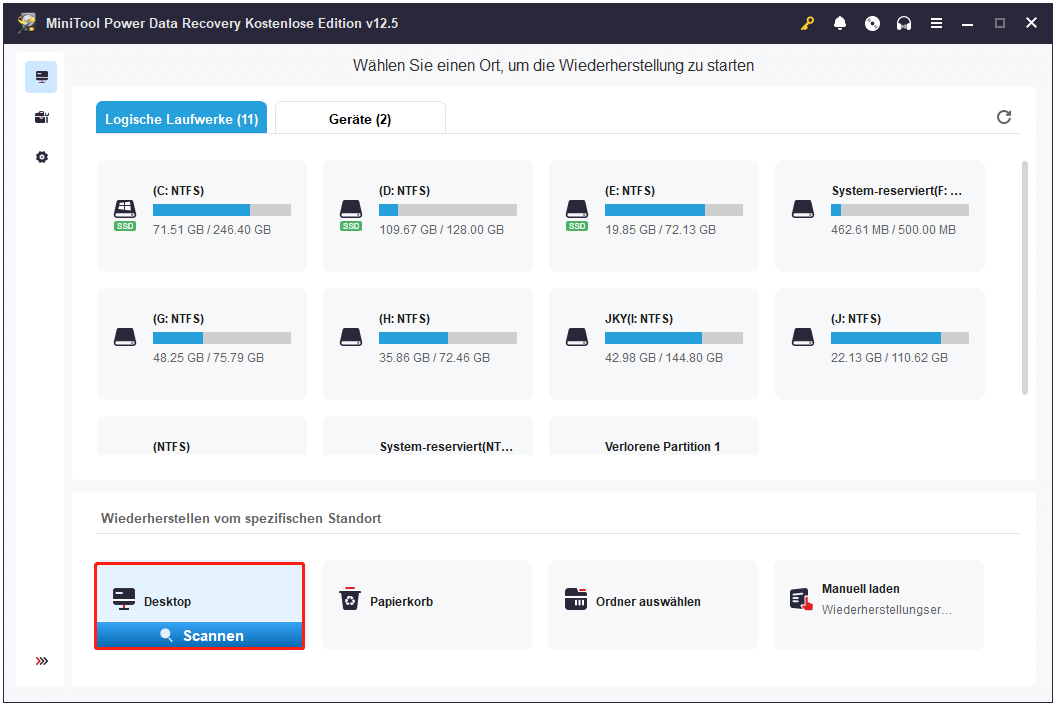Click the J: NTFS drive icon
This screenshot has height=706, width=1057.
pos(803,337)
